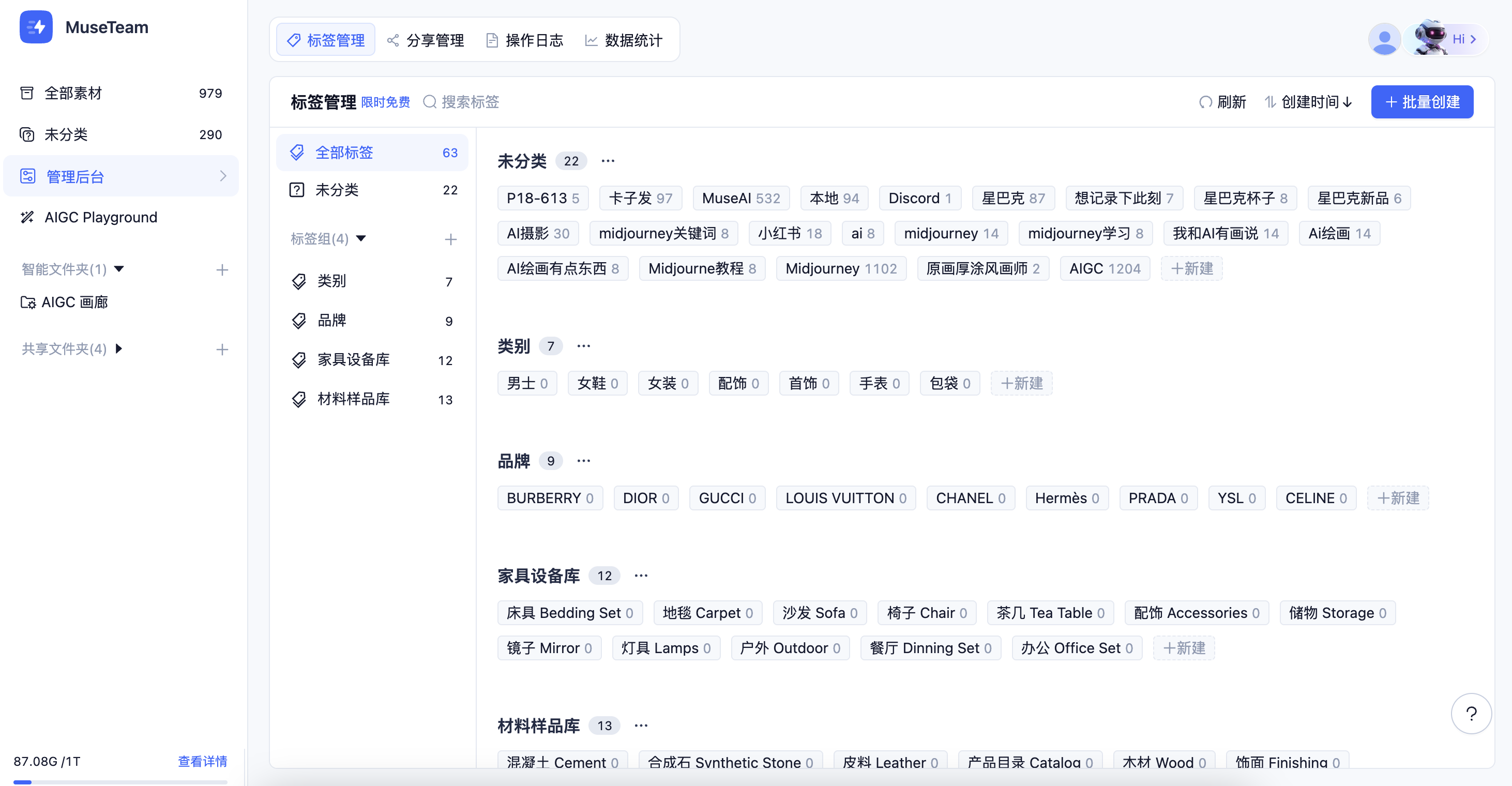
Task: Add new tag group with plus icon
Action: [x=450, y=239]
